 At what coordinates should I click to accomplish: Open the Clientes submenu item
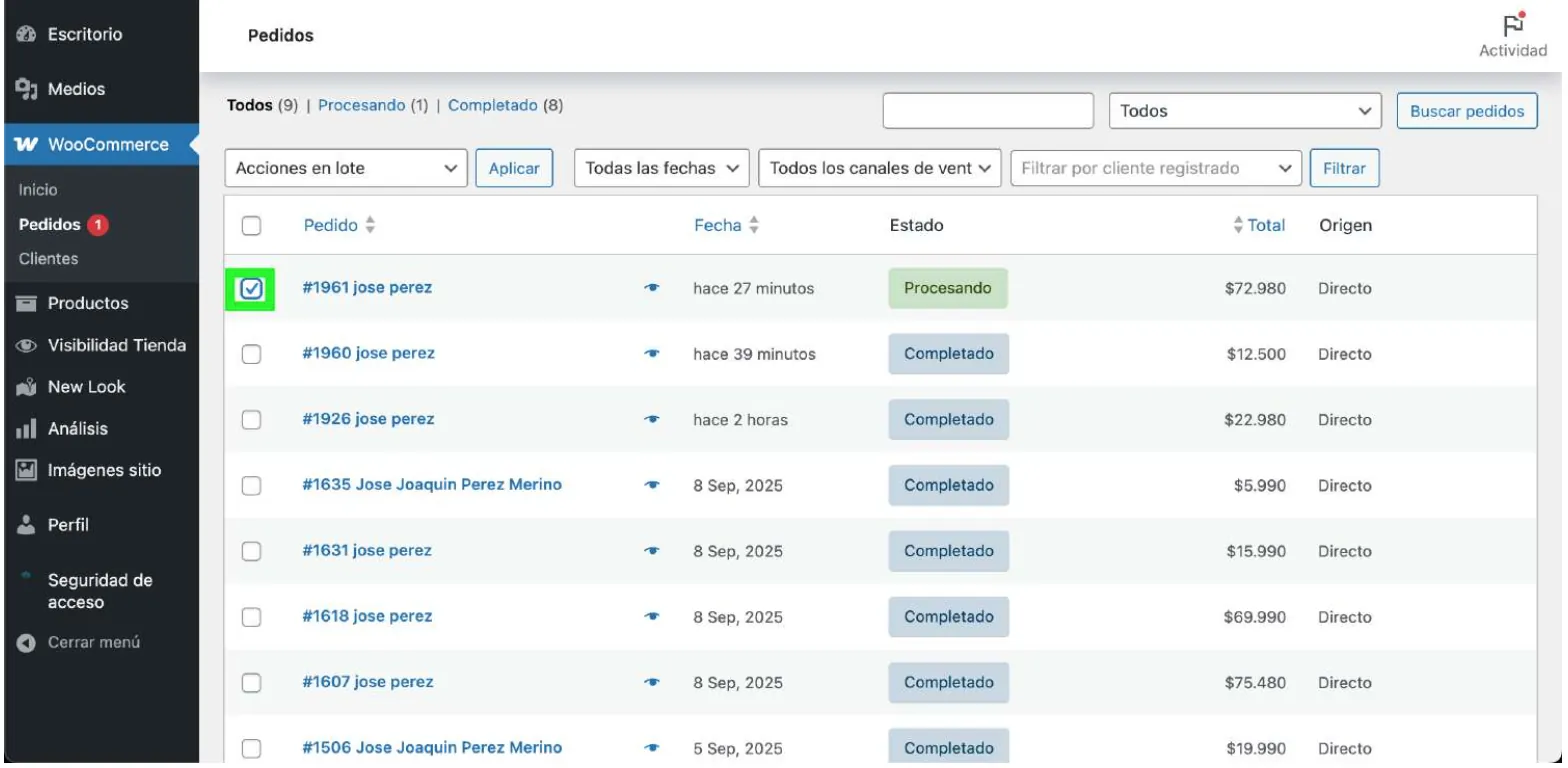tap(48, 259)
